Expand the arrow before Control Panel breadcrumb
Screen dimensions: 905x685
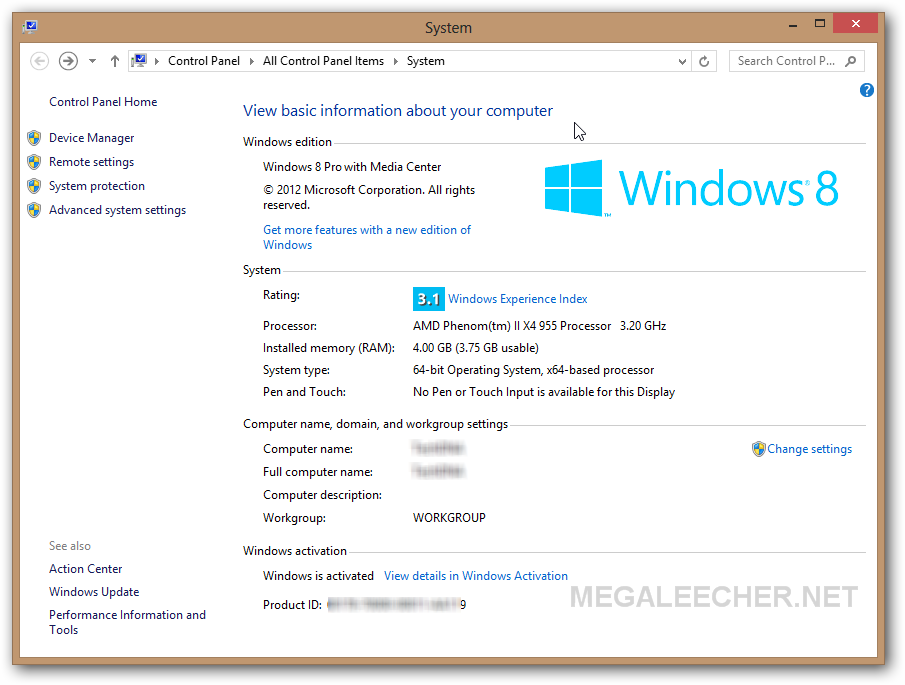[156, 61]
